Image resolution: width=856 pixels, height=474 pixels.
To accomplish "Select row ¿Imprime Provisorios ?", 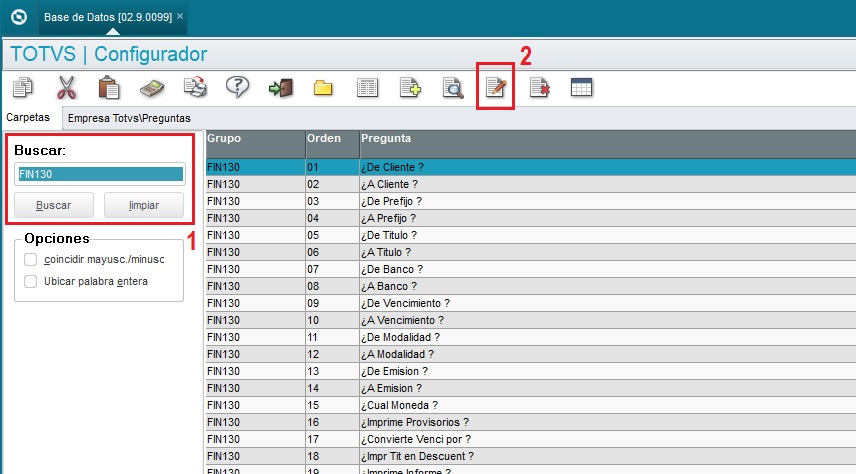I will [531, 422].
